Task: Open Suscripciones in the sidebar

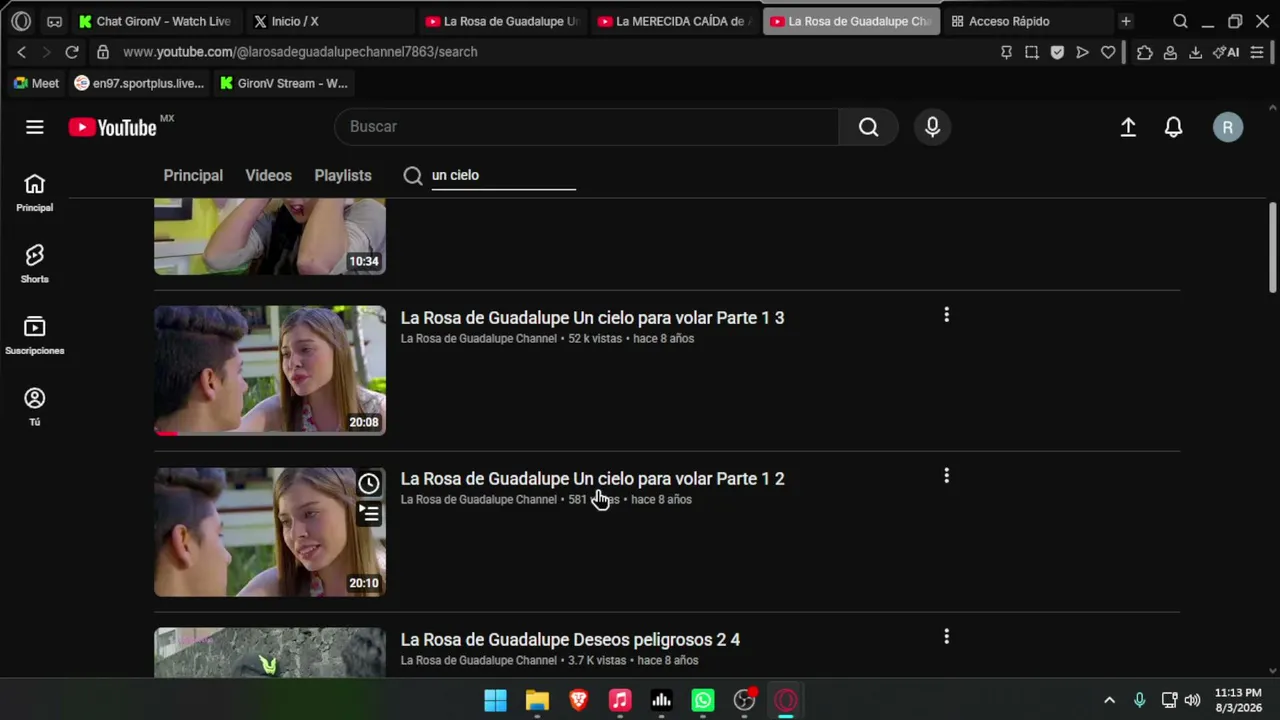Action: click(x=35, y=336)
